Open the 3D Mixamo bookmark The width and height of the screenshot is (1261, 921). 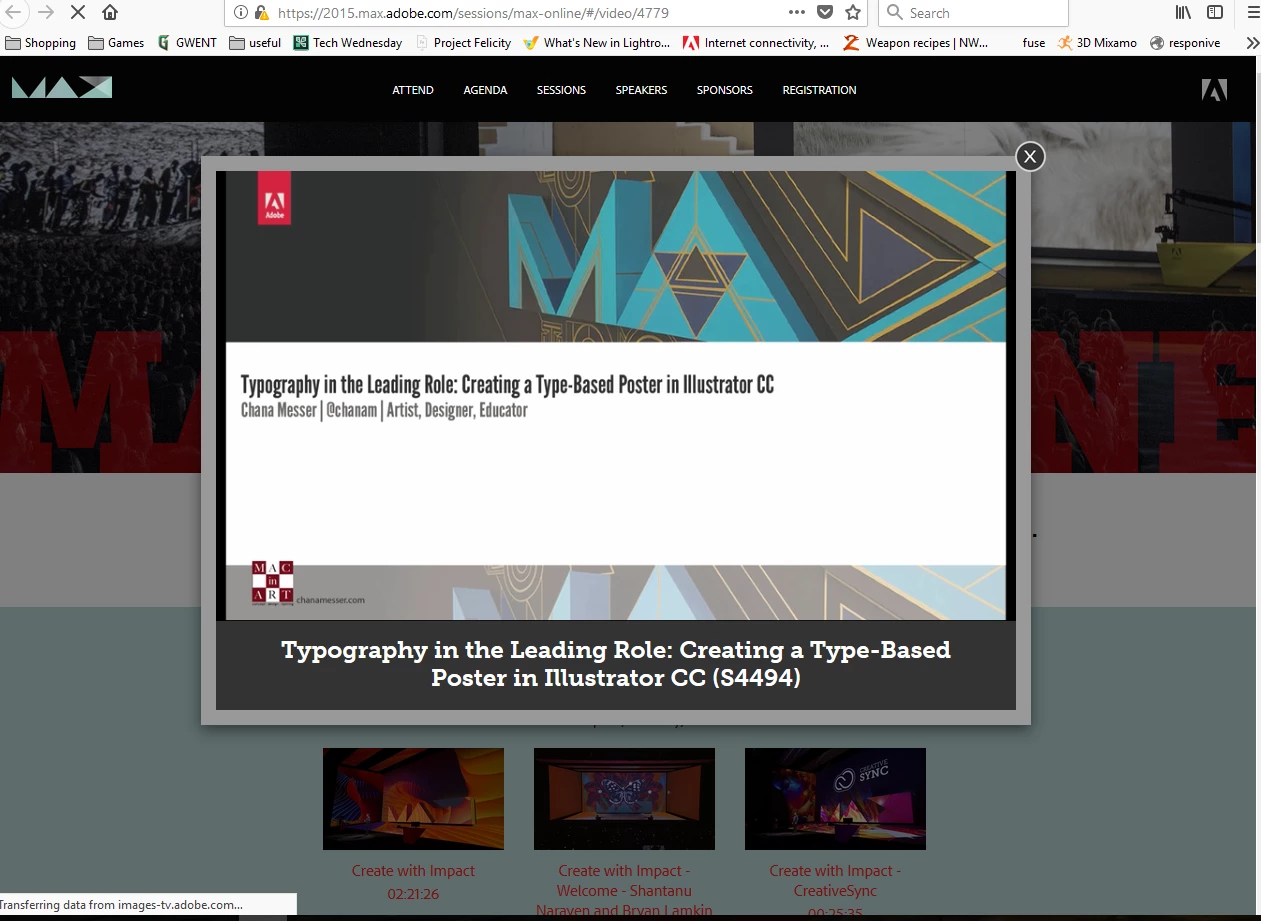1097,43
